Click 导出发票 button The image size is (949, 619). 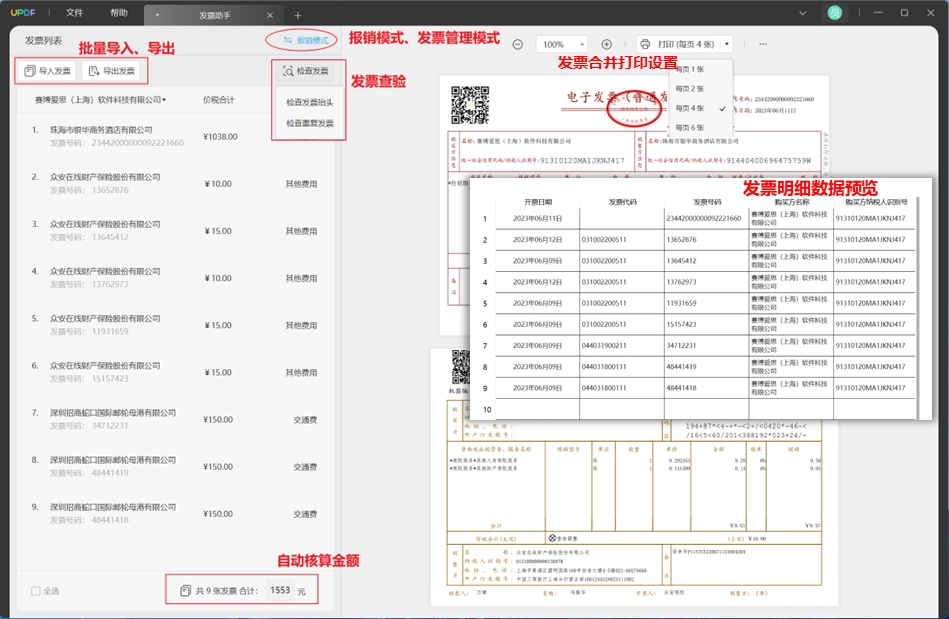click(111, 71)
